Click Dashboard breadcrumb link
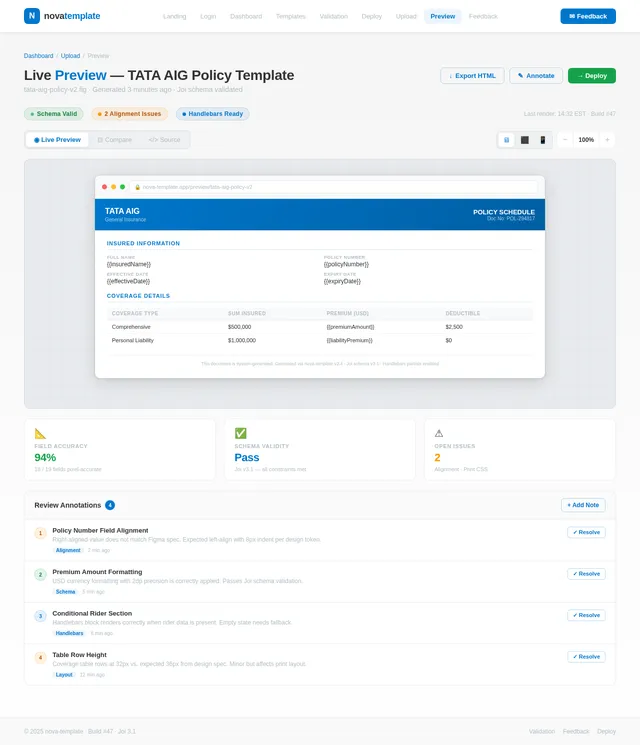The width and height of the screenshot is (640, 745). click(38, 56)
